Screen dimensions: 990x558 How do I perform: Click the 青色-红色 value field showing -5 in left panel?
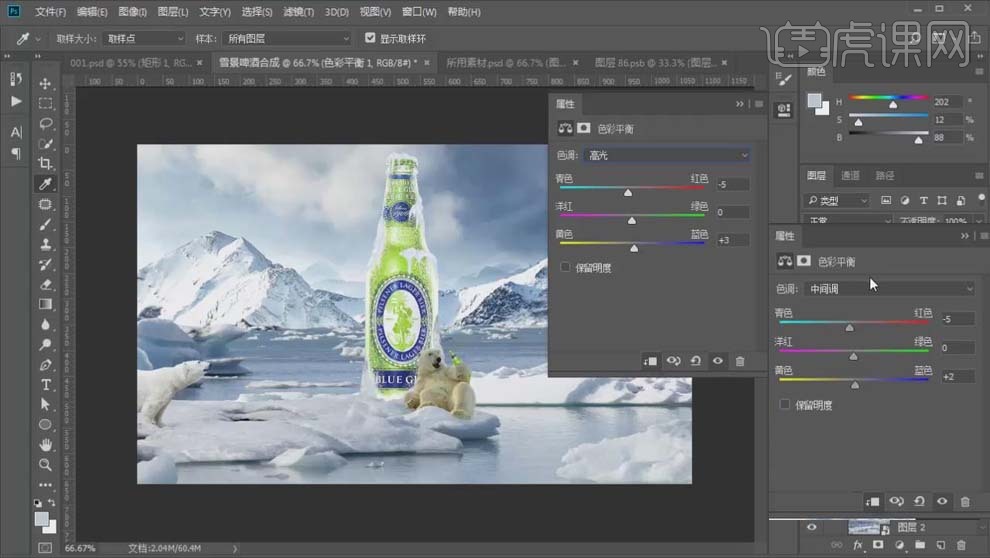[732, 185]
